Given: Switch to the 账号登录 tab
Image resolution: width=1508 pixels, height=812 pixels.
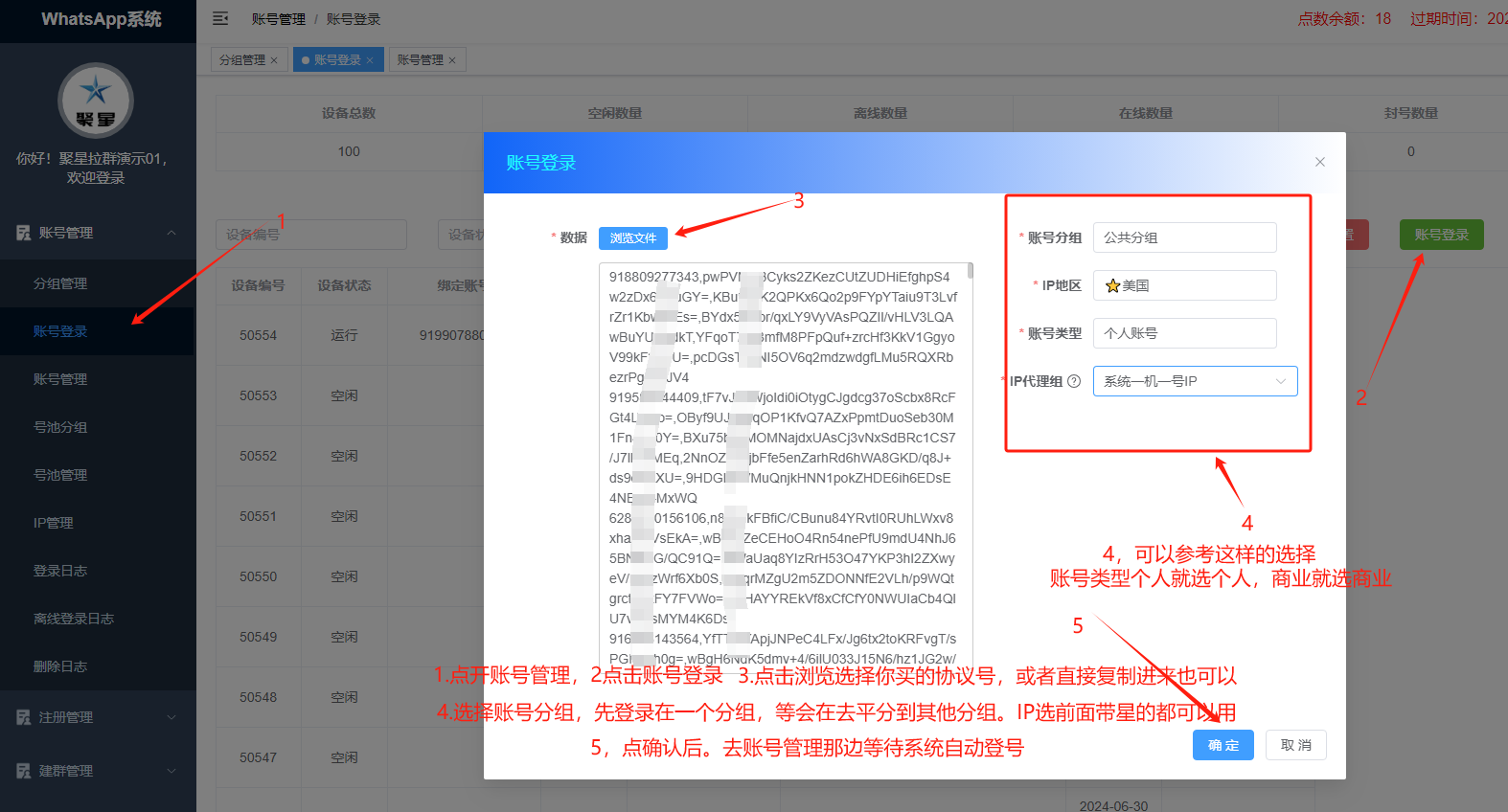Looking at the screenshot, I should pos(337,60).
